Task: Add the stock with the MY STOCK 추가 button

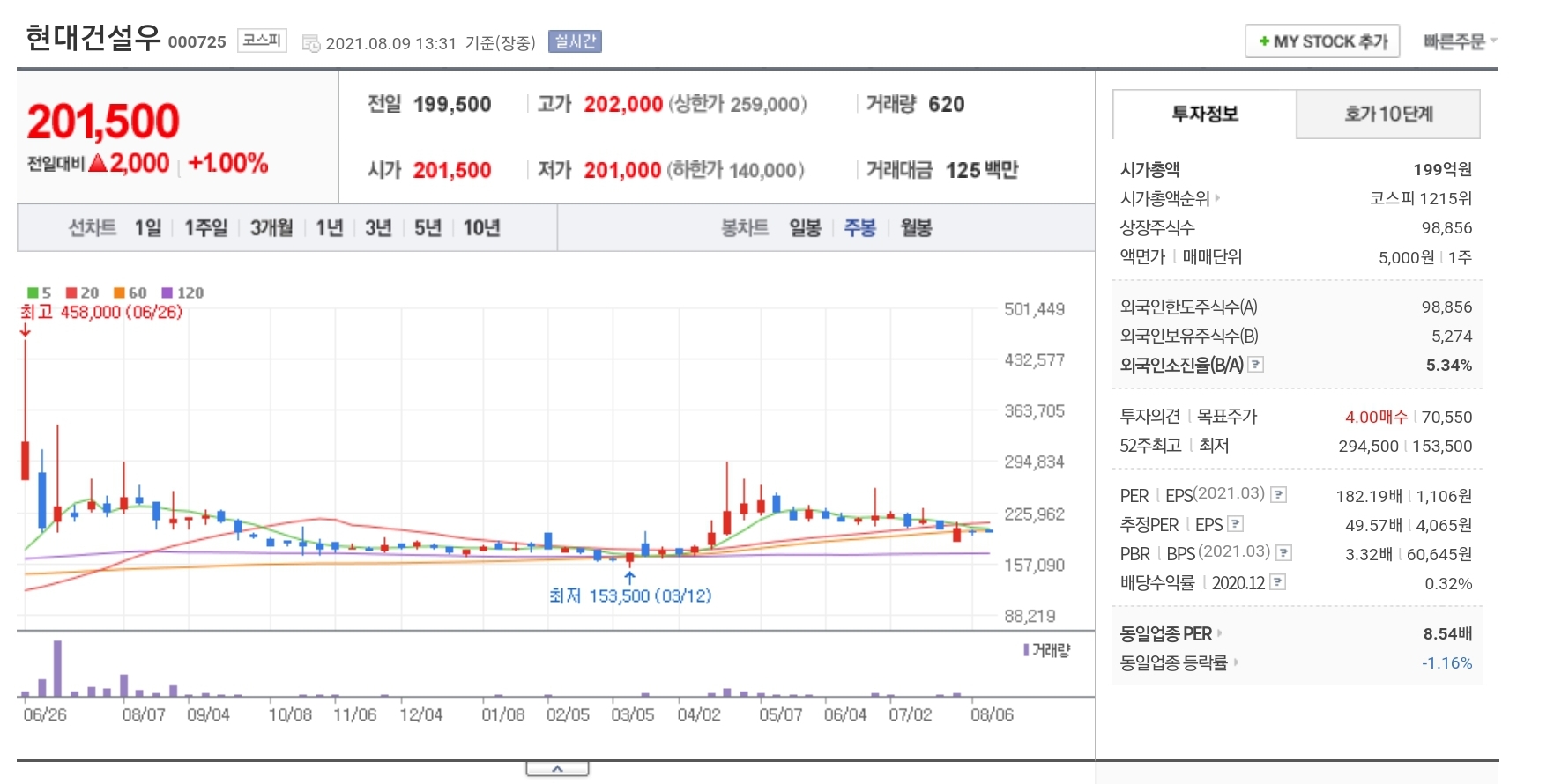Action: pos(1322,41)
